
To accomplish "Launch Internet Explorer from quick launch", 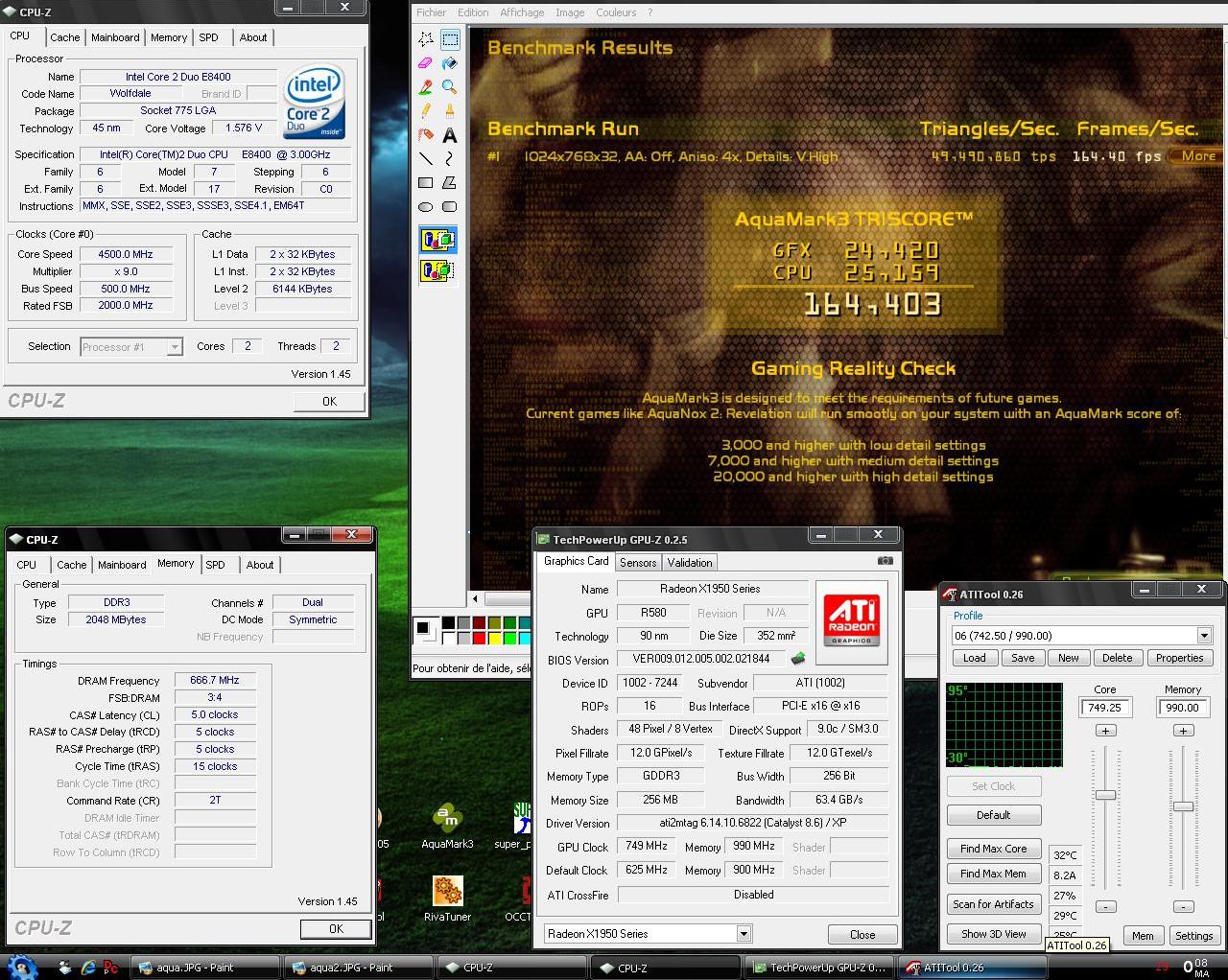I will pyautogui.click(x=88, y=968).
